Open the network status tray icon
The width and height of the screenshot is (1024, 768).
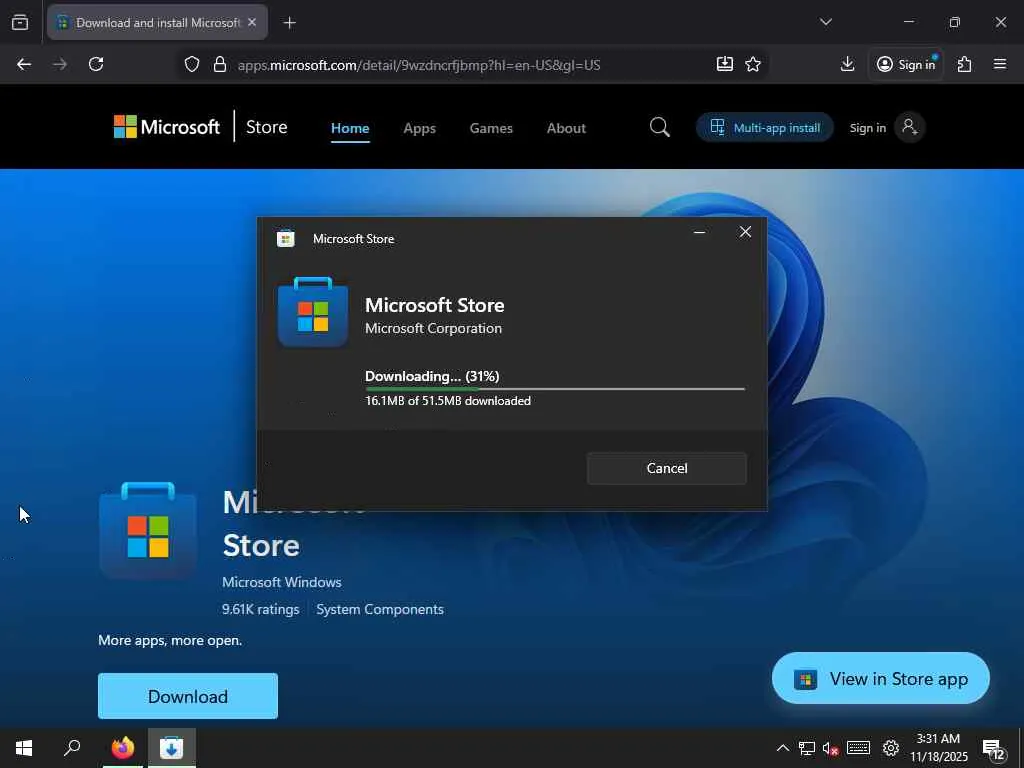(807, 748)
